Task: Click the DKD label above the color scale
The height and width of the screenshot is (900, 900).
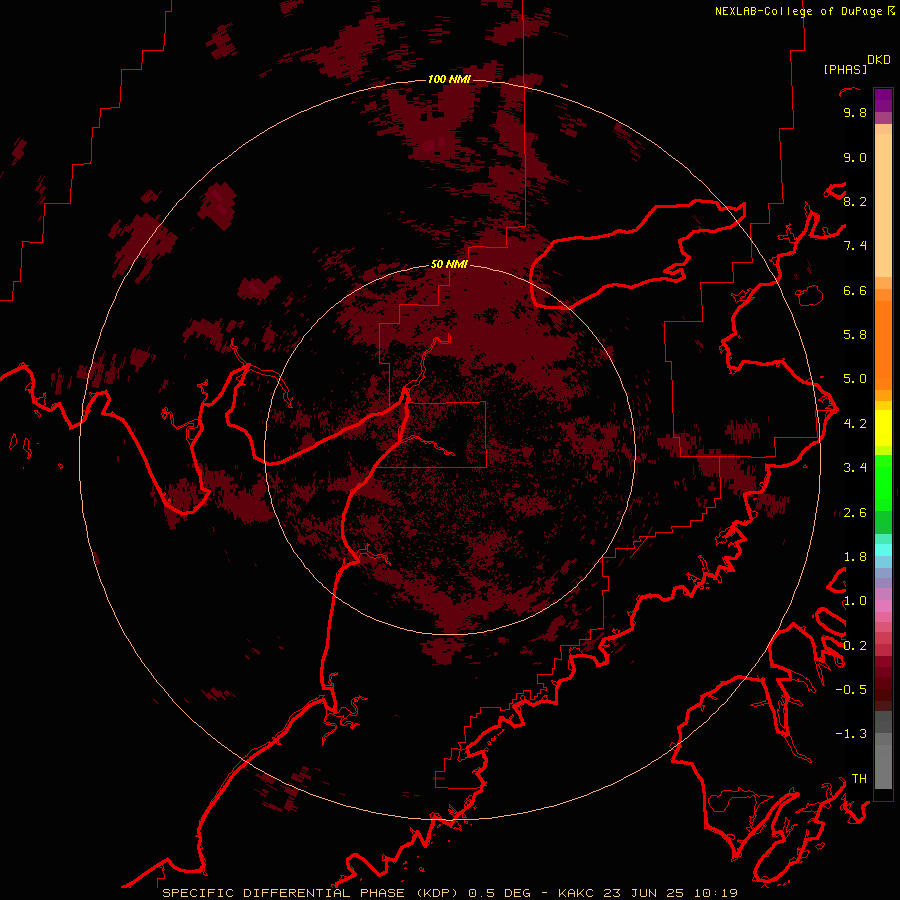Action: 879,60
